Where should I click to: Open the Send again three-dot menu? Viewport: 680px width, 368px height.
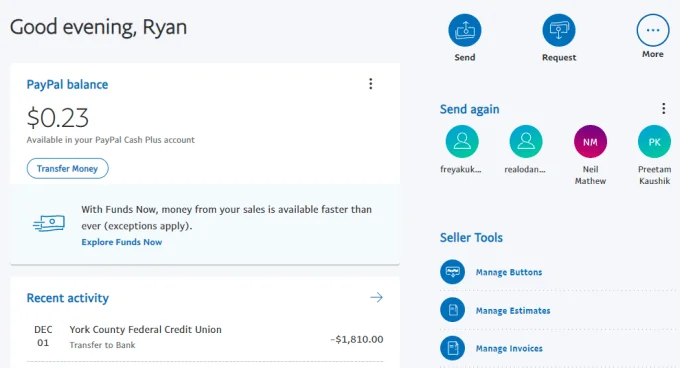[664, 108]
